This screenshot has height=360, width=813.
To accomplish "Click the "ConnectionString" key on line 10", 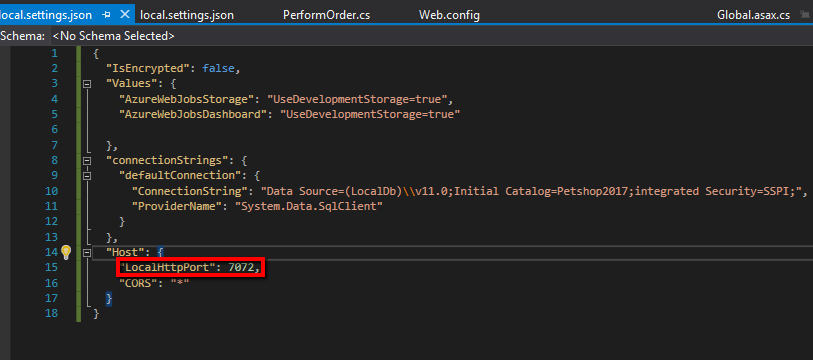I will [192, 191].
